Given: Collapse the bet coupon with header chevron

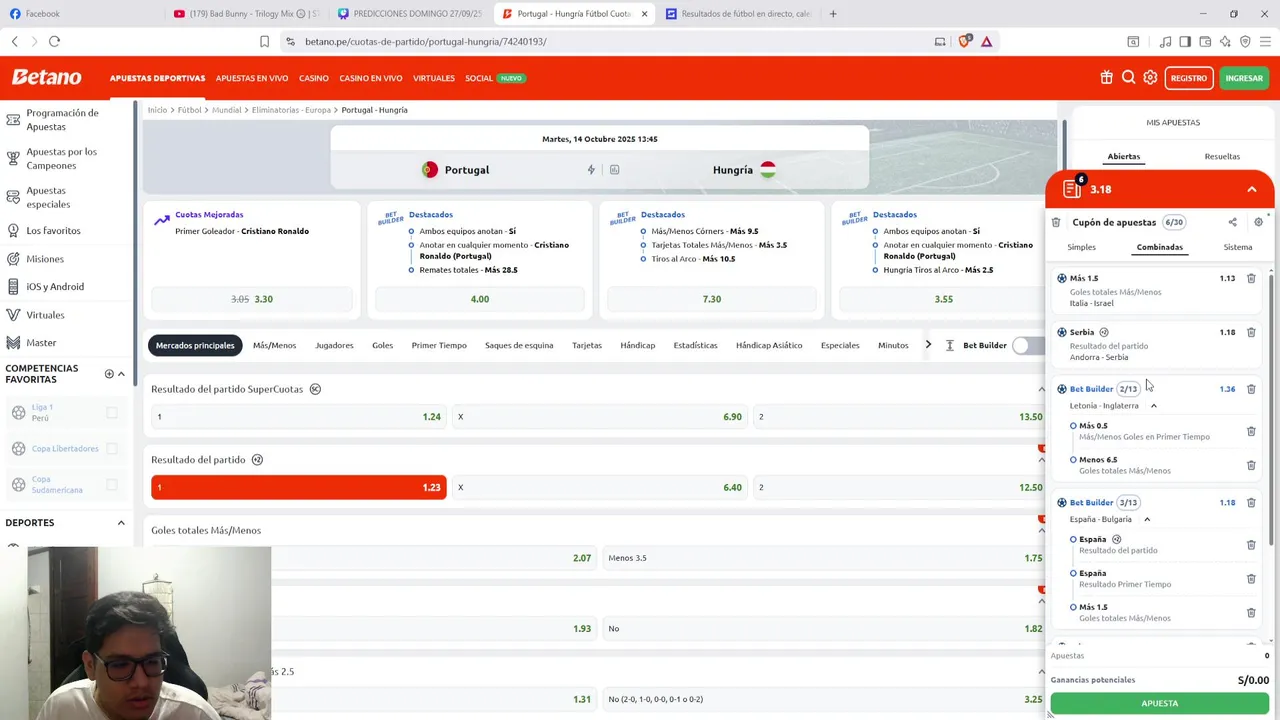Looking at the screenshot, I should (1251, 189).
